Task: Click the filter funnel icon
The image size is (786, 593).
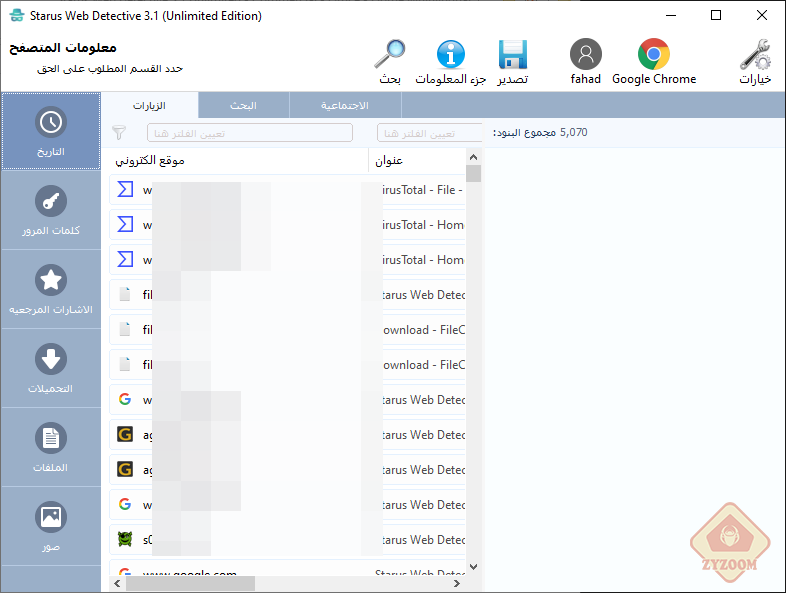Action: pos(119,132)
